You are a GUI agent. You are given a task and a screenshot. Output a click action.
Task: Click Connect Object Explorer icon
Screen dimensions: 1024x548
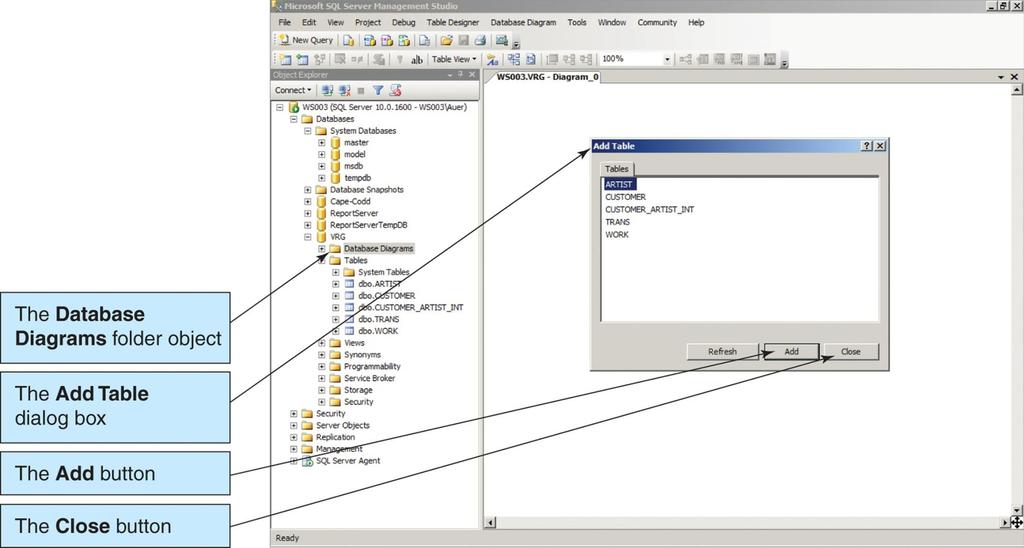click(327, 90)
